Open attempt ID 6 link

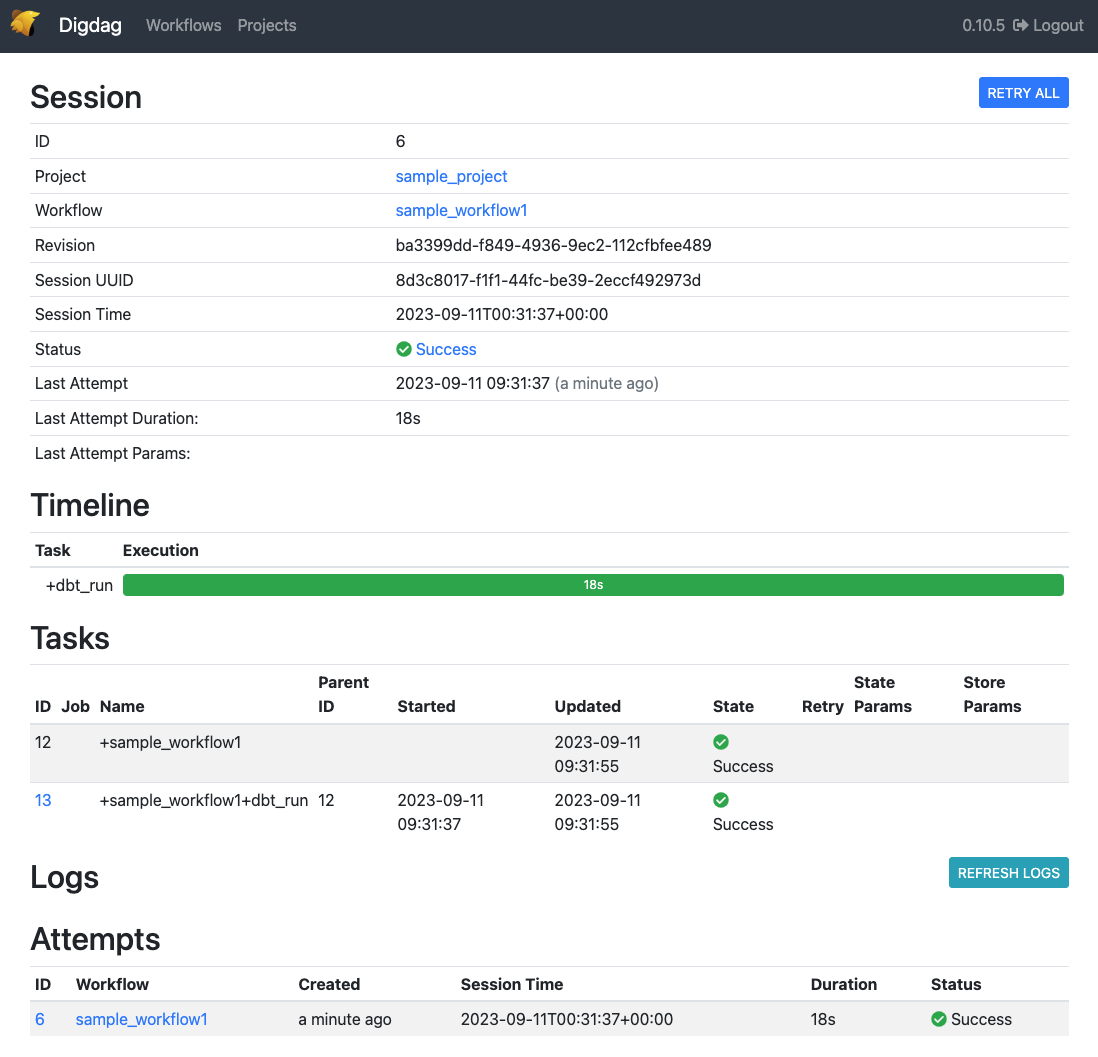point(40,1019)
